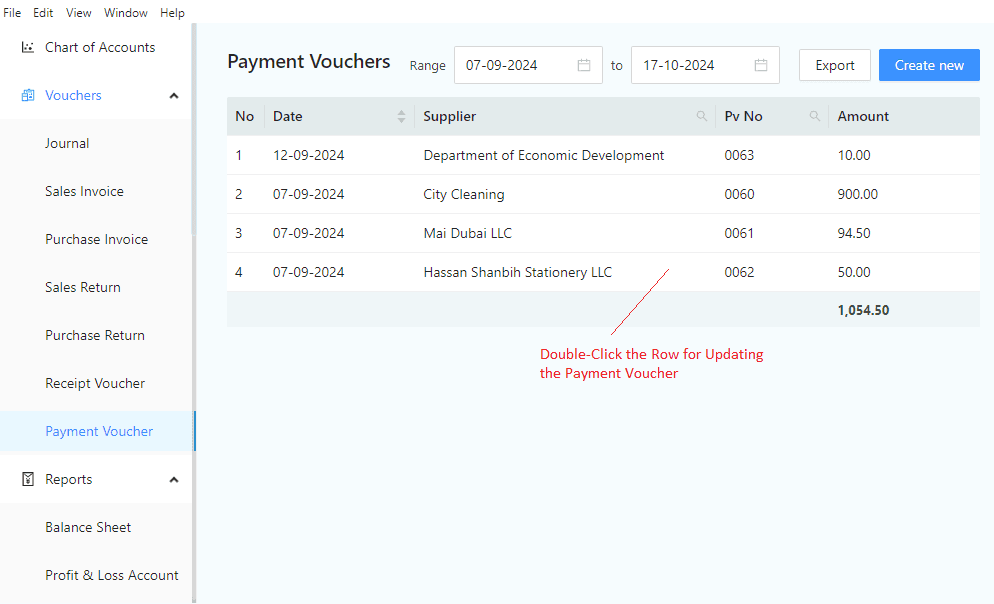
Task: Sort the Date column using sort arrows
Action: click(401, 116)
